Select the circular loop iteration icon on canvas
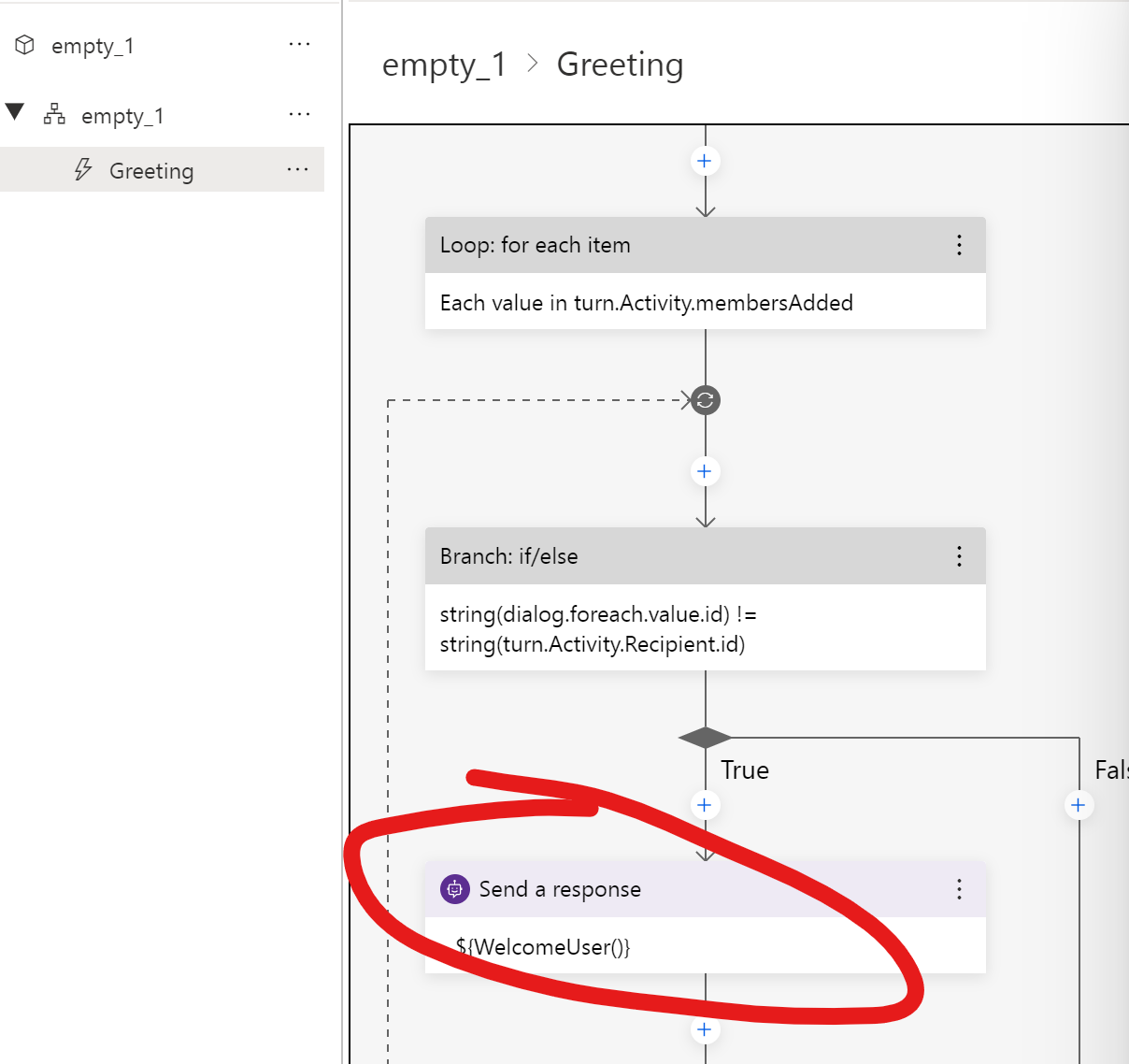This screenshot has width=1129, height=1064. coord(705,400)
